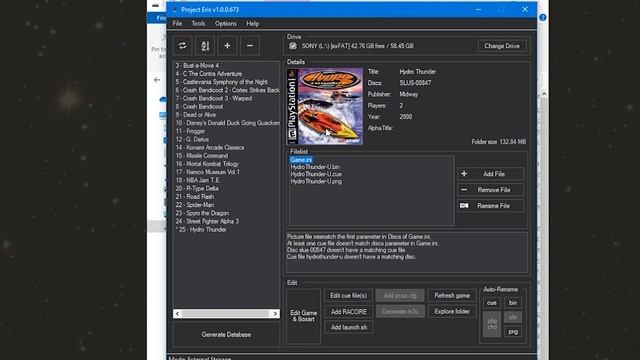Image resolution: width=640 pixels, height=360 pixels.
Task: Click the Add File button
Action: (490, 174)
